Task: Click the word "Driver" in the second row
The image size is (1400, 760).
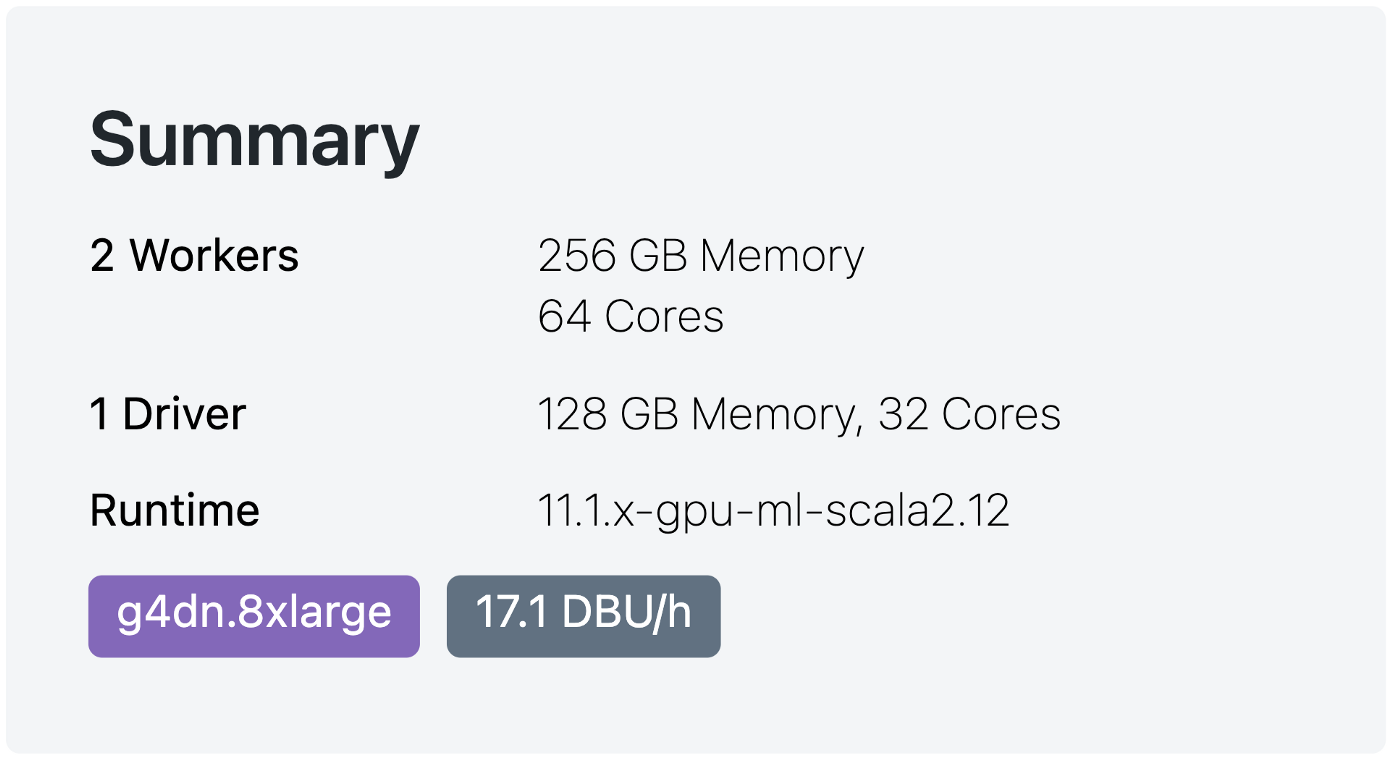Action: coord(184,414)
